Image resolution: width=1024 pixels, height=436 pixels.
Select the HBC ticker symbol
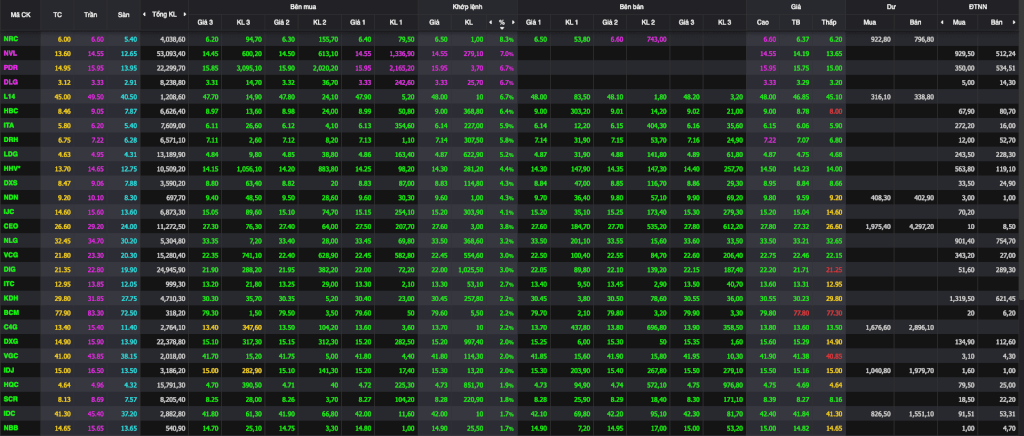pyautogui.click(x=10, y=111)
